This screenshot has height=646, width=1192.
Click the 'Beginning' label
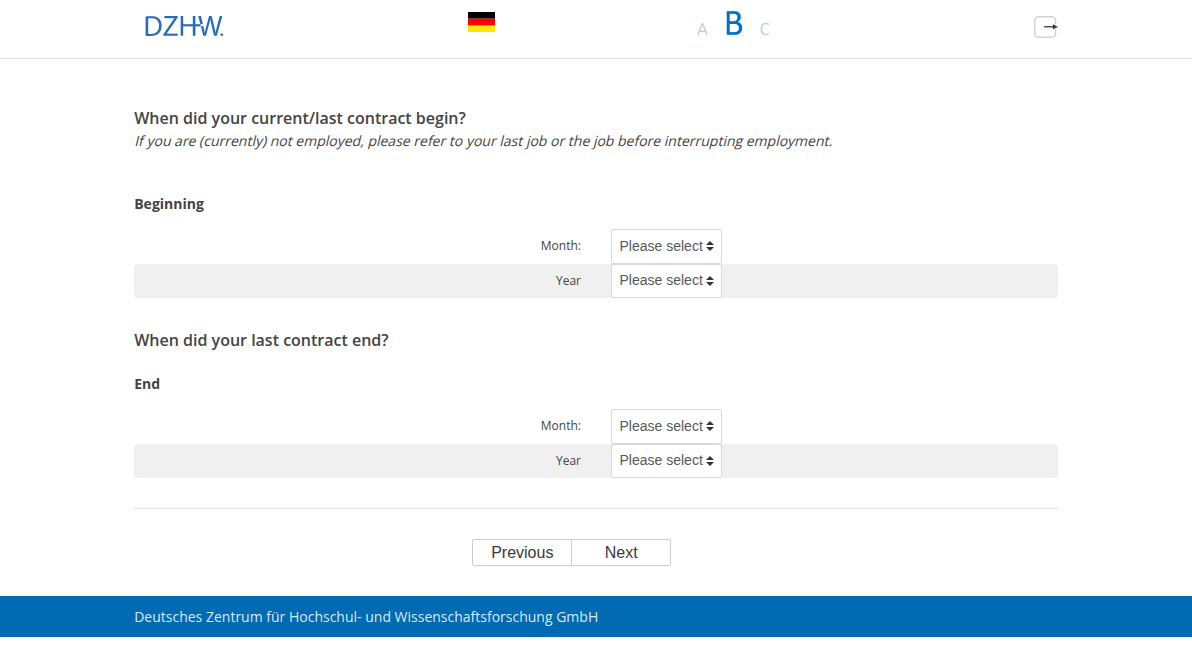[170, 204]
